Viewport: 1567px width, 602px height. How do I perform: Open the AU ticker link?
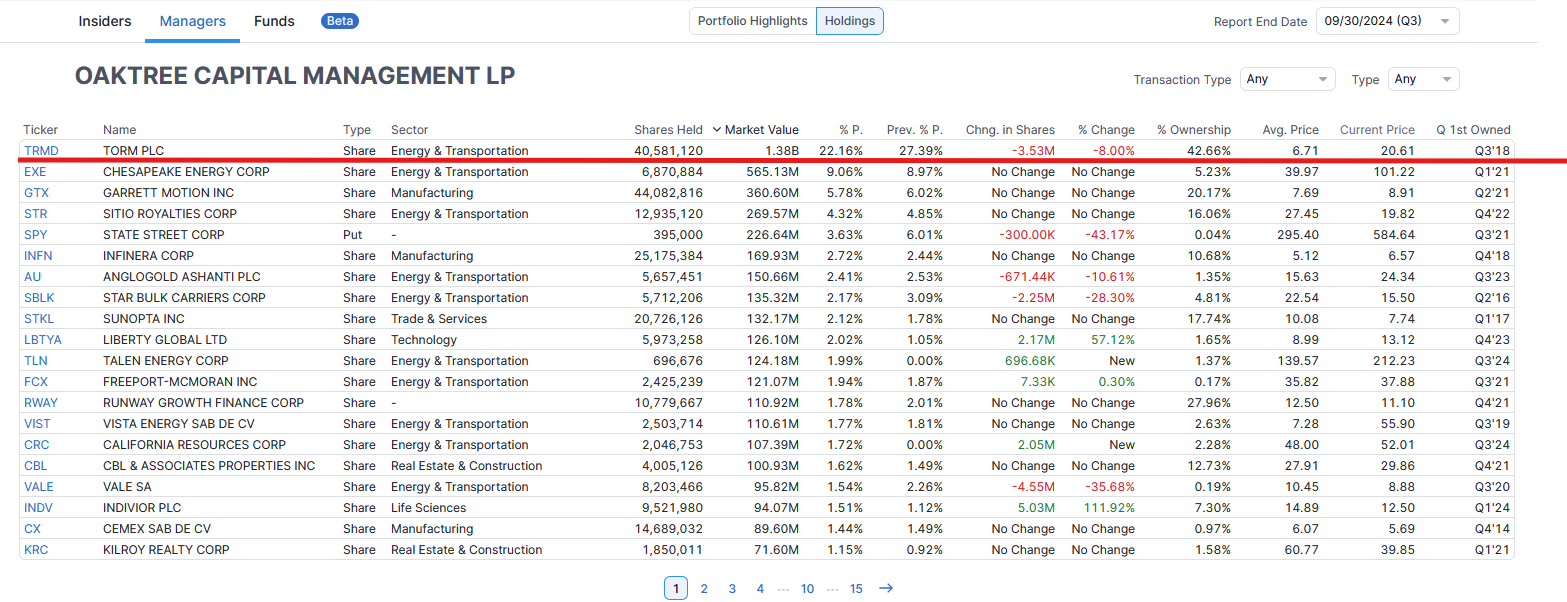pyautogui.click(x=33, y=277)
